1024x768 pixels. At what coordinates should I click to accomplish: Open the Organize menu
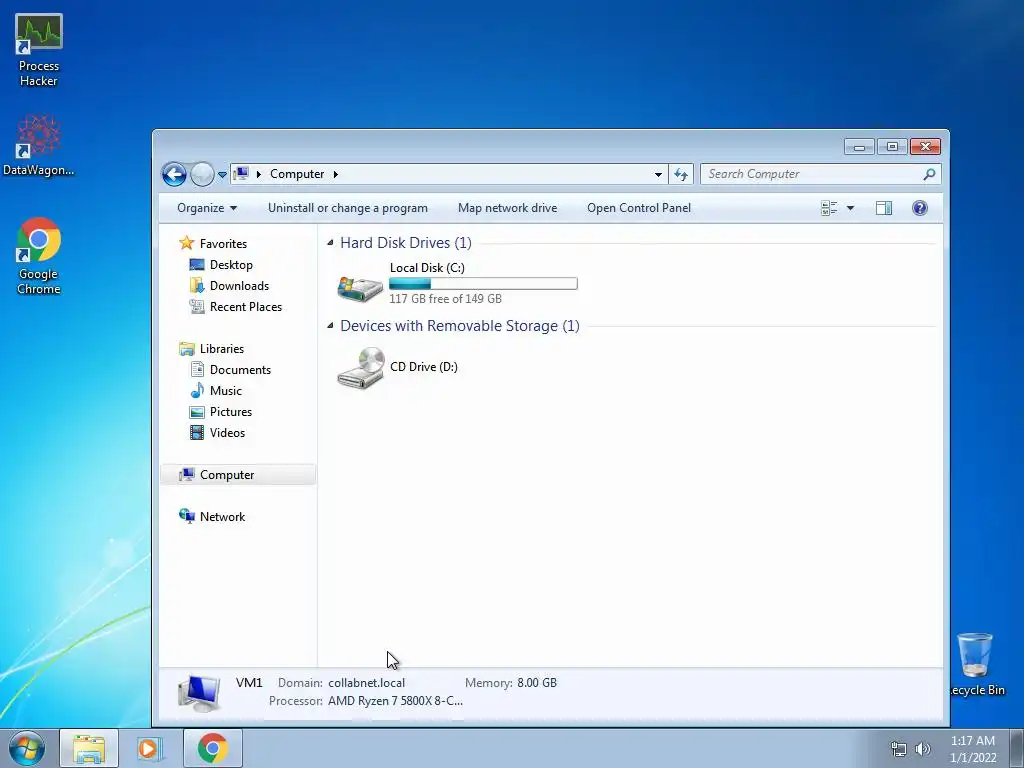point(207,208)
